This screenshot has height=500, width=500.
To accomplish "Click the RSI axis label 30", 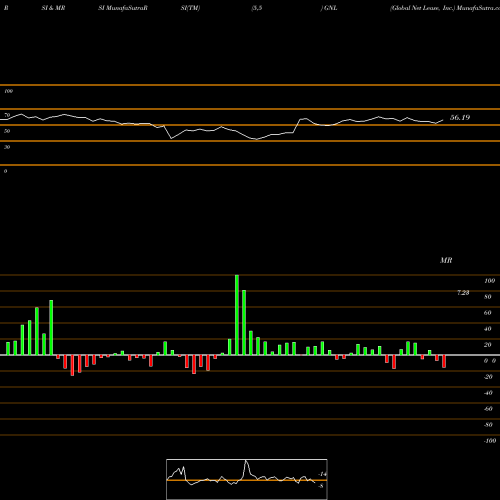I will click(7, 147).
